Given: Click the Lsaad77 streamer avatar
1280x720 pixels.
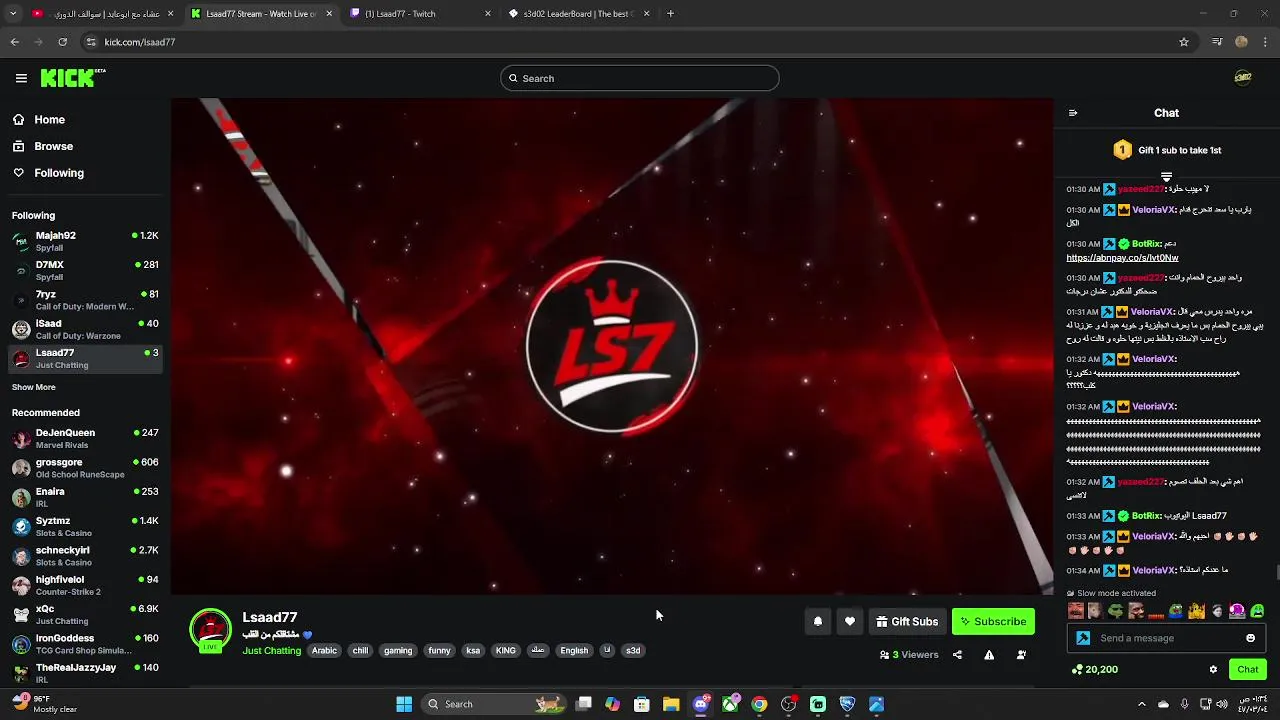Looking at the screenshot, I should 211,630.
